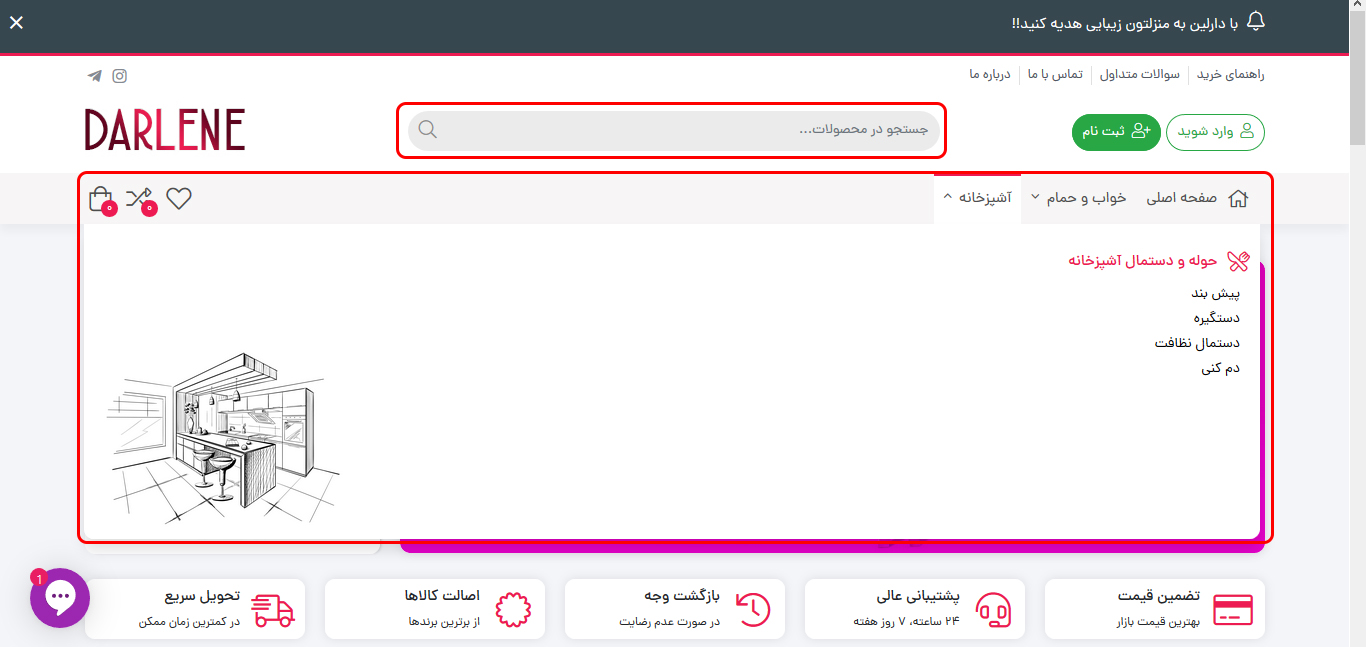Screen dimensions: 1366x647
Task: Open the chat support bubble
Action: (x=60, y=597)
